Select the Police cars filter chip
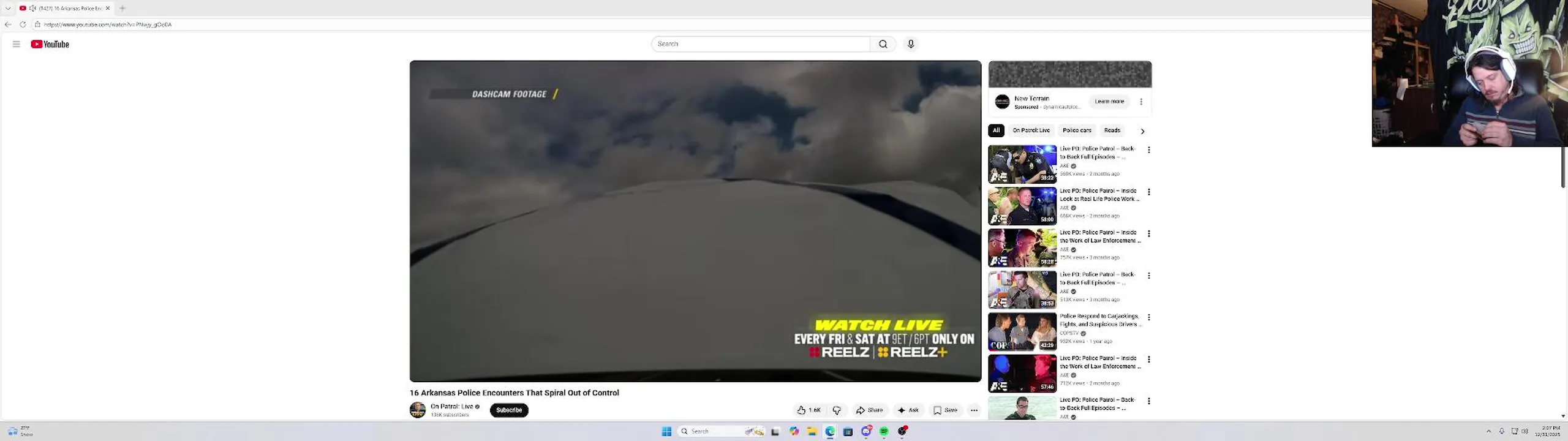Screen dimensions: 1568x441 pyautogui.click(x=1077, y=130)
